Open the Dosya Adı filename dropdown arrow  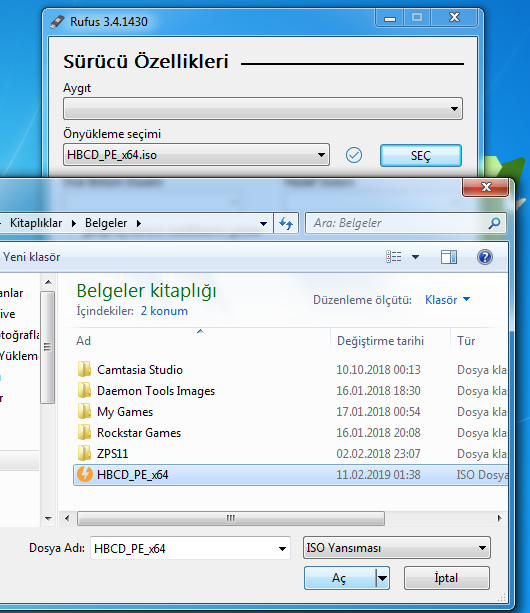pyautogui.click(x=282, y=548)
